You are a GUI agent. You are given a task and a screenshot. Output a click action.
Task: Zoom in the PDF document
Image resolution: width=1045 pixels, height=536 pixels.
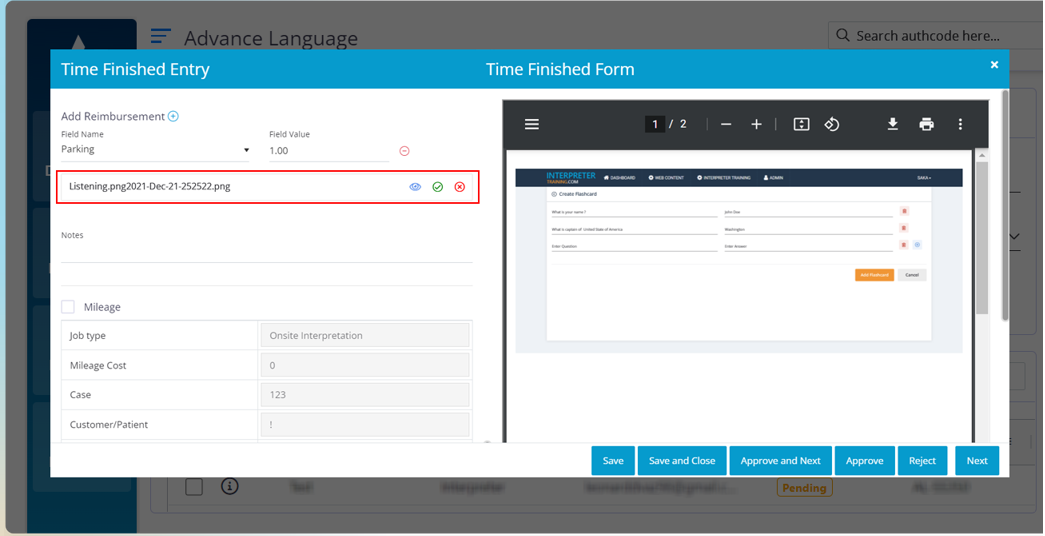click(757, 124)
